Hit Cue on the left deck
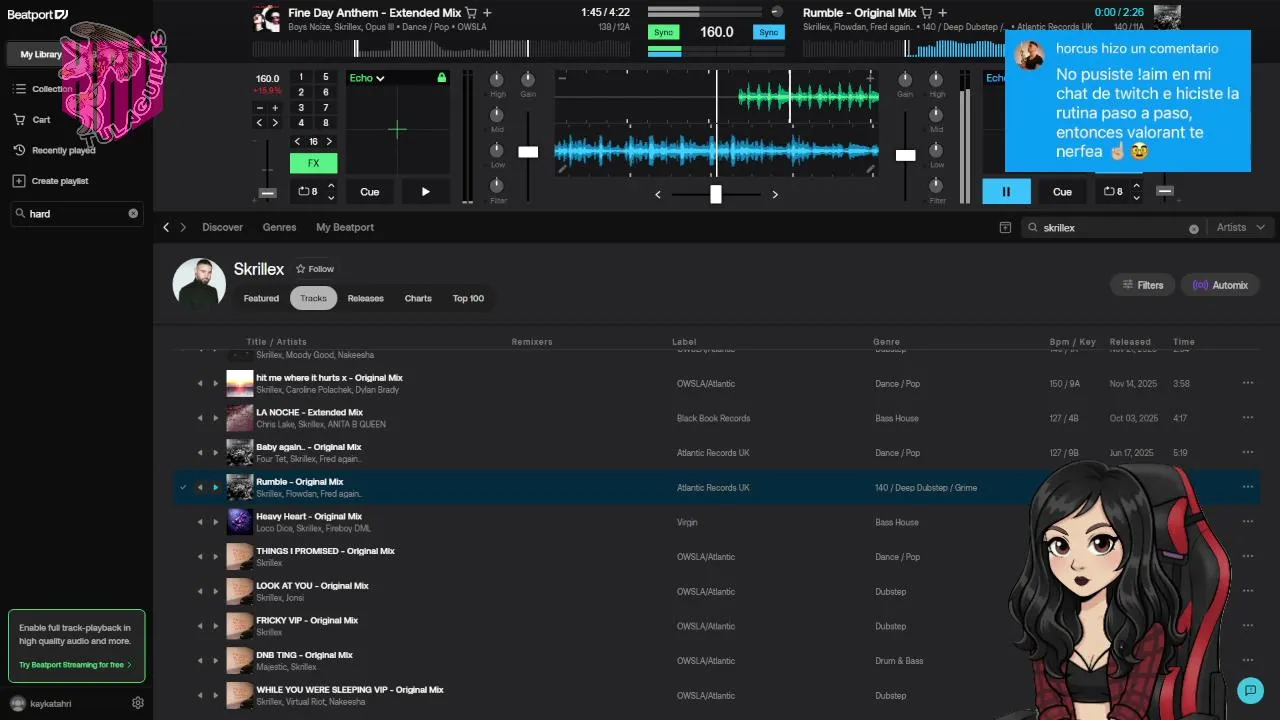The image size is (1280, 720). [369, 192]
